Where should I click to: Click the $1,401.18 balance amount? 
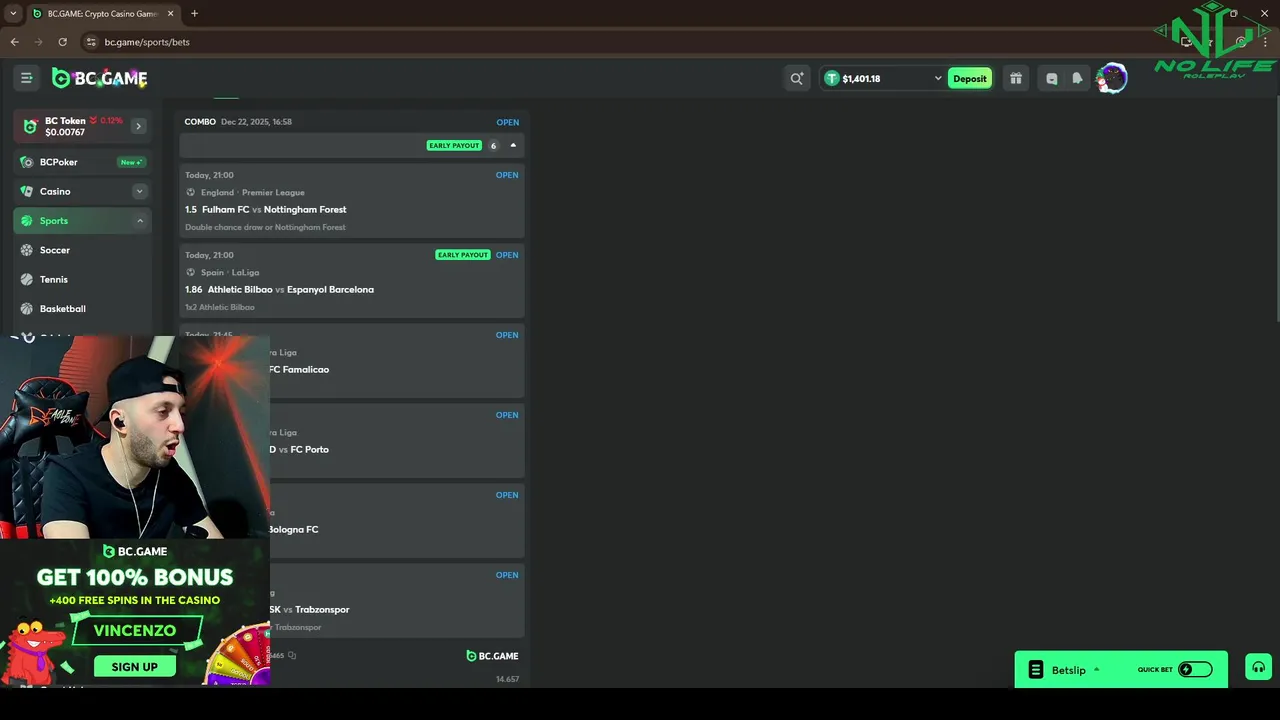(861, 78)
